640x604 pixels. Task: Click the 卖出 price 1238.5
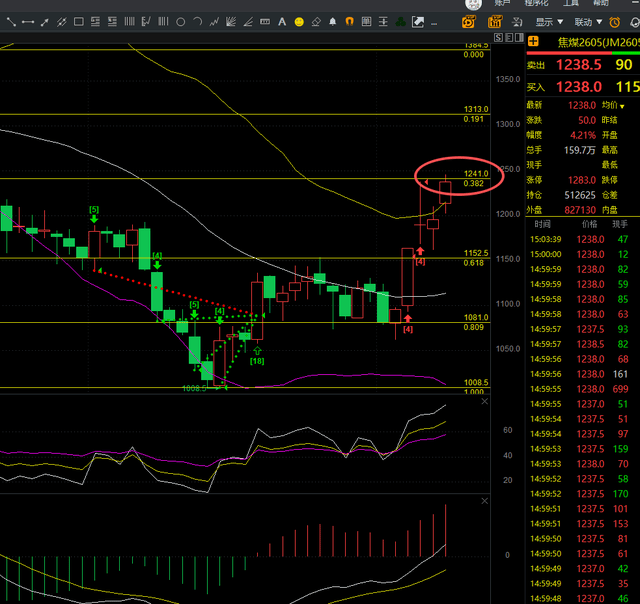tap(578, 64)
